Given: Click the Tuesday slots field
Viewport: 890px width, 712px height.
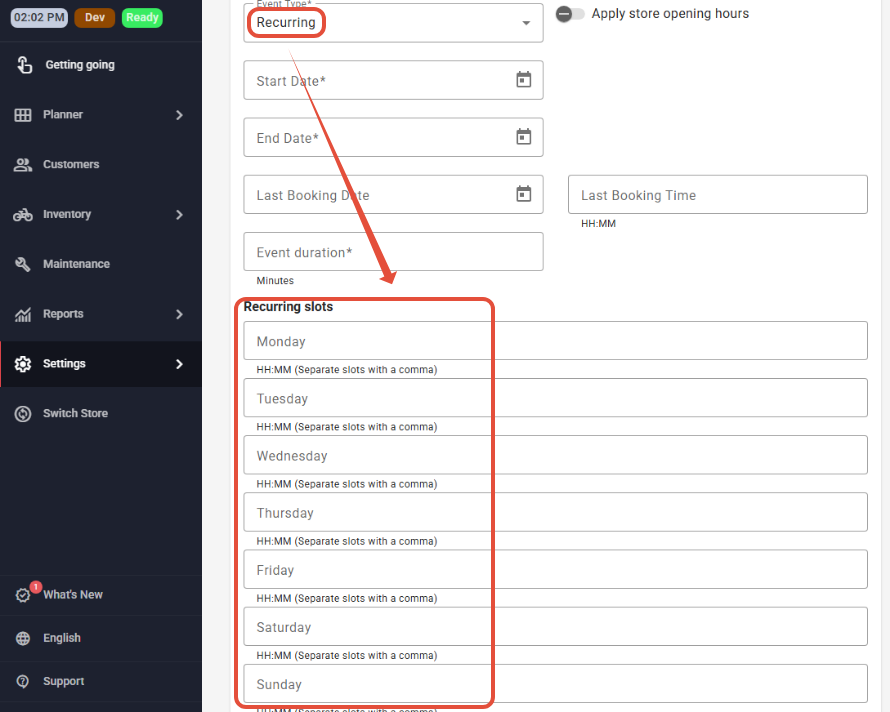Looking at the screenshot, I should pos(555,398).
